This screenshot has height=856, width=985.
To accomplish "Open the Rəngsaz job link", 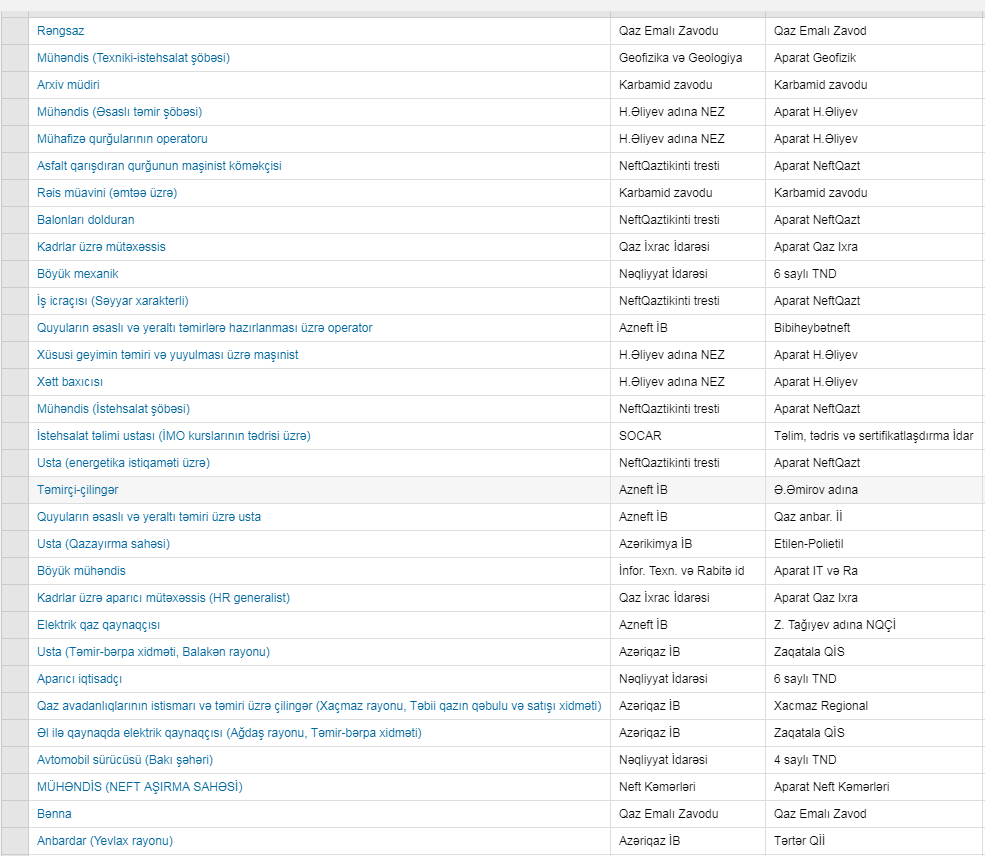I will coord(60,31).
